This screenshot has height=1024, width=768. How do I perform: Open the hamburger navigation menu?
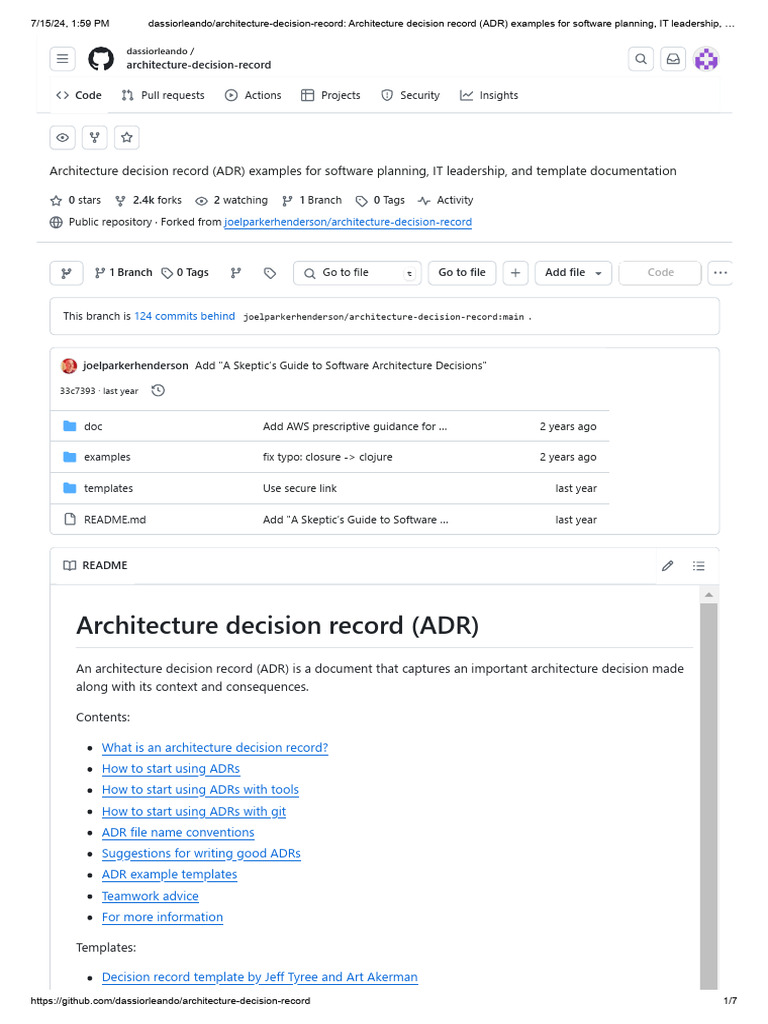[63, 59]
